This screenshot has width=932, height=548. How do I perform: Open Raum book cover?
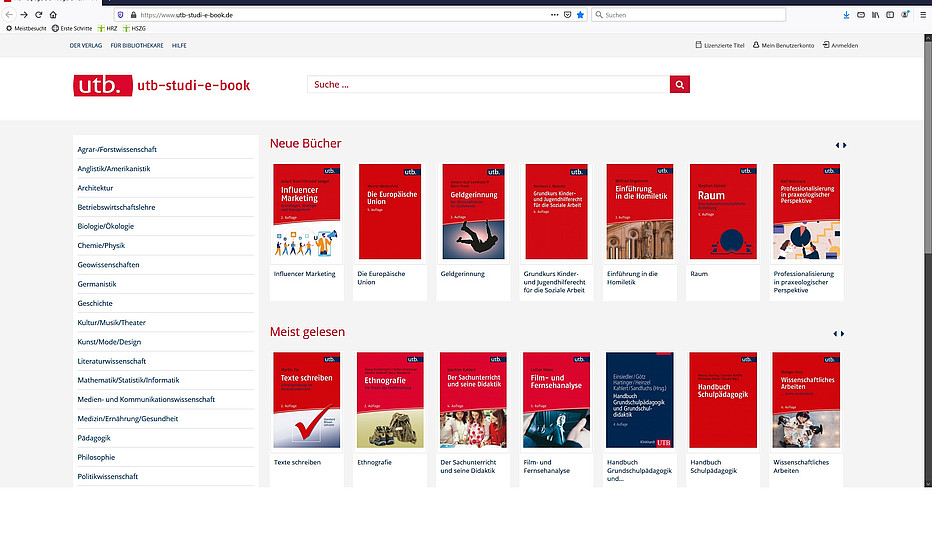point(723,212)
